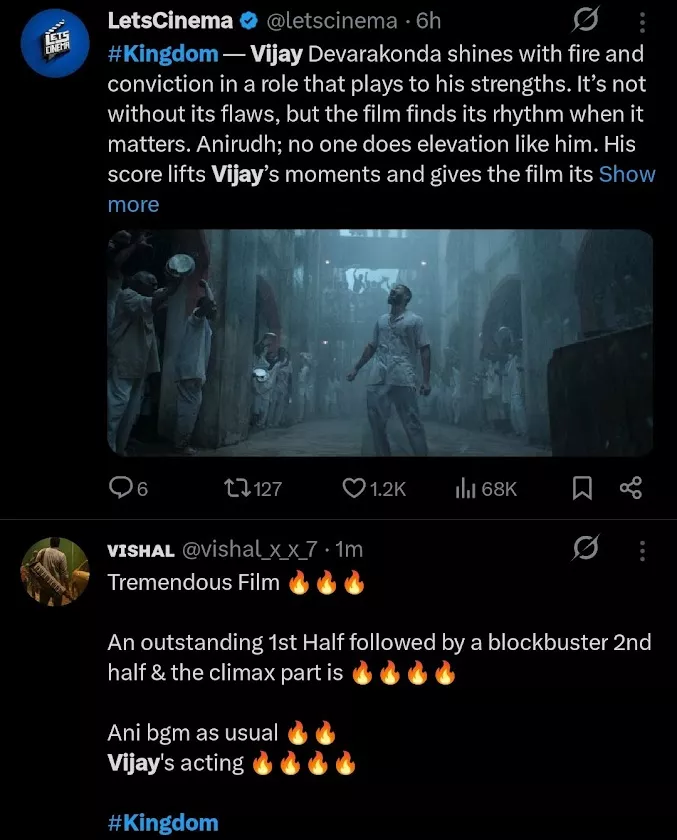The width and height of the screenshot is (677, 840).
Task: Share the LetsCinema post
Action: pos(630,488)
